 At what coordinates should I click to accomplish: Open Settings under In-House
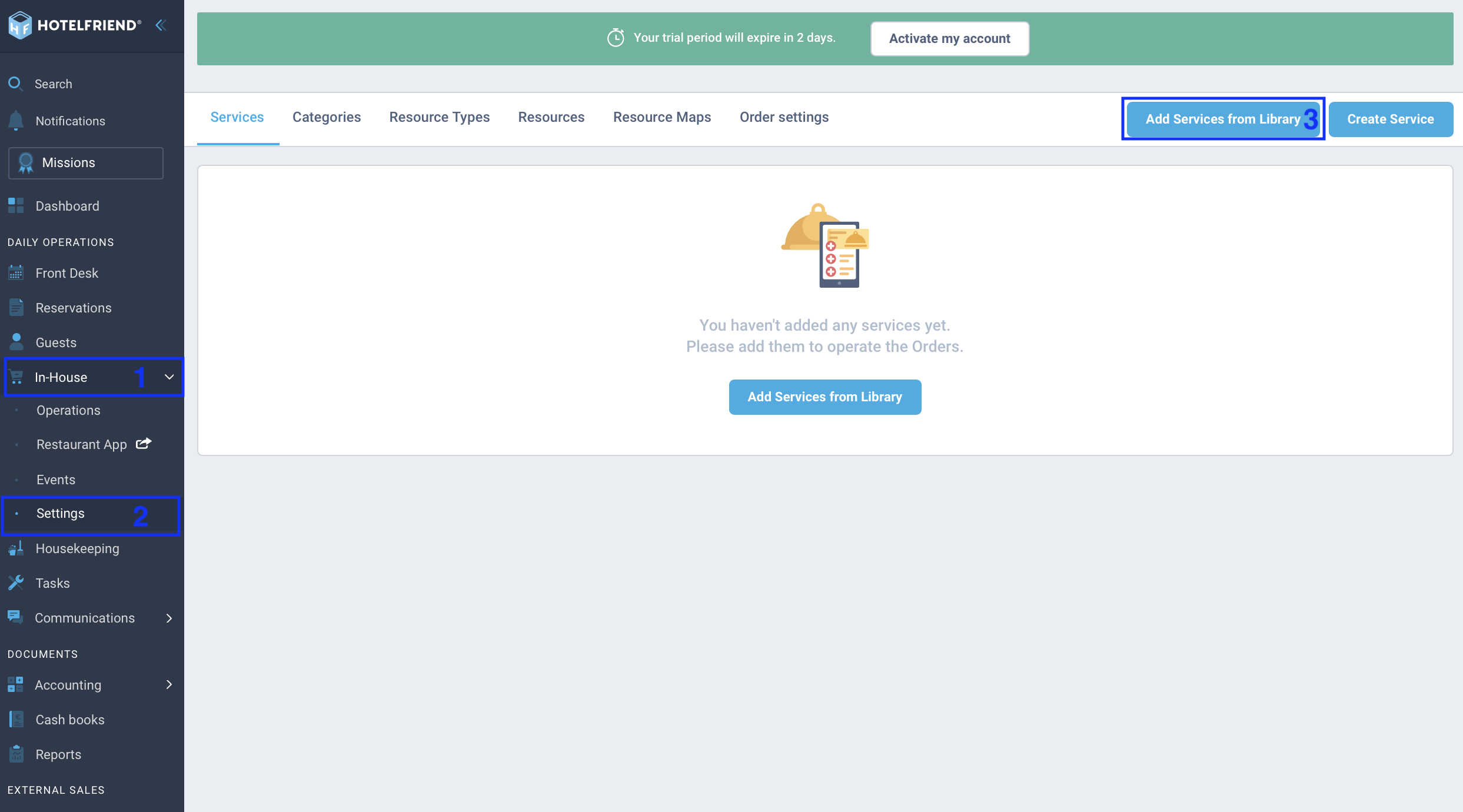[x=92, y=514]
